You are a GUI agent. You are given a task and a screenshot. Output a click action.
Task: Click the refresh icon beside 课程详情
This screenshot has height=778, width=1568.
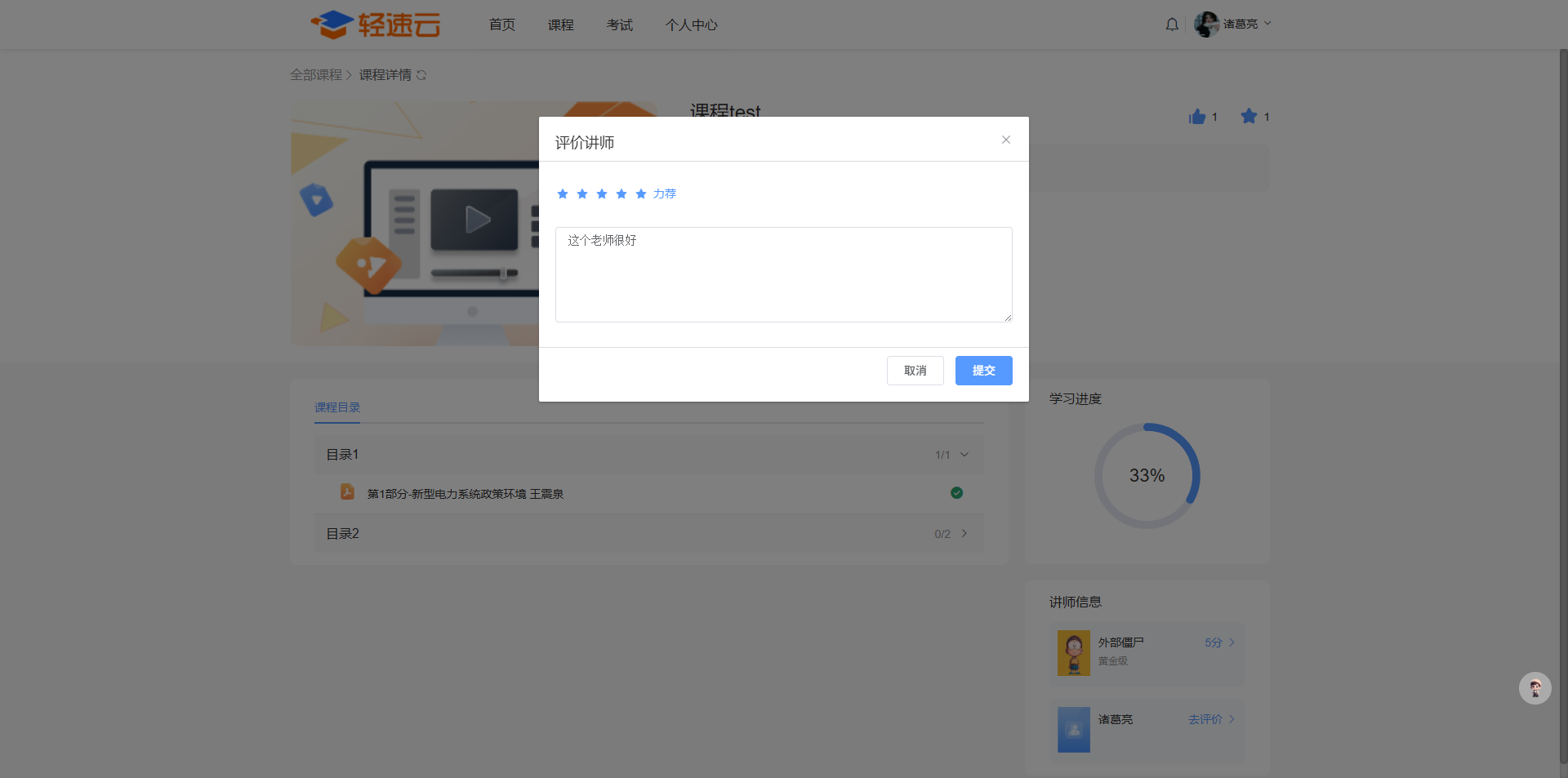pyautogui.click(x=421, y=75)
